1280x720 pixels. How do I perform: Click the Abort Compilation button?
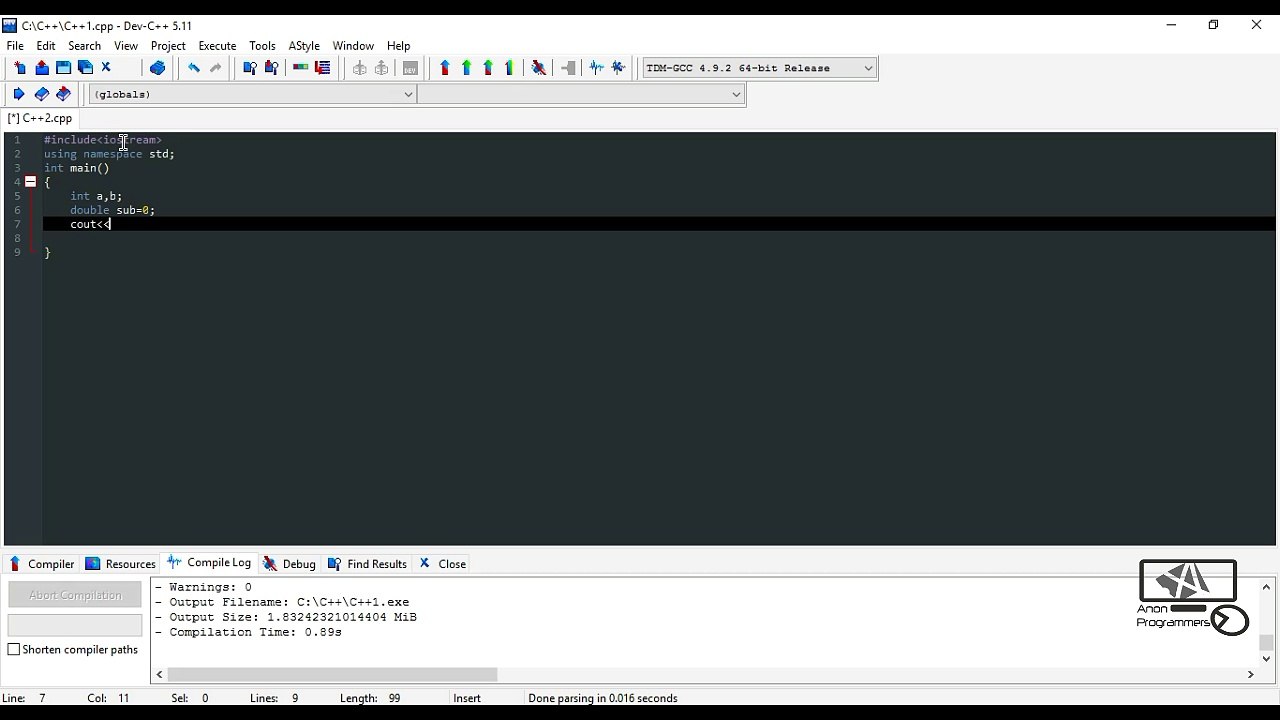click(75, 595)
